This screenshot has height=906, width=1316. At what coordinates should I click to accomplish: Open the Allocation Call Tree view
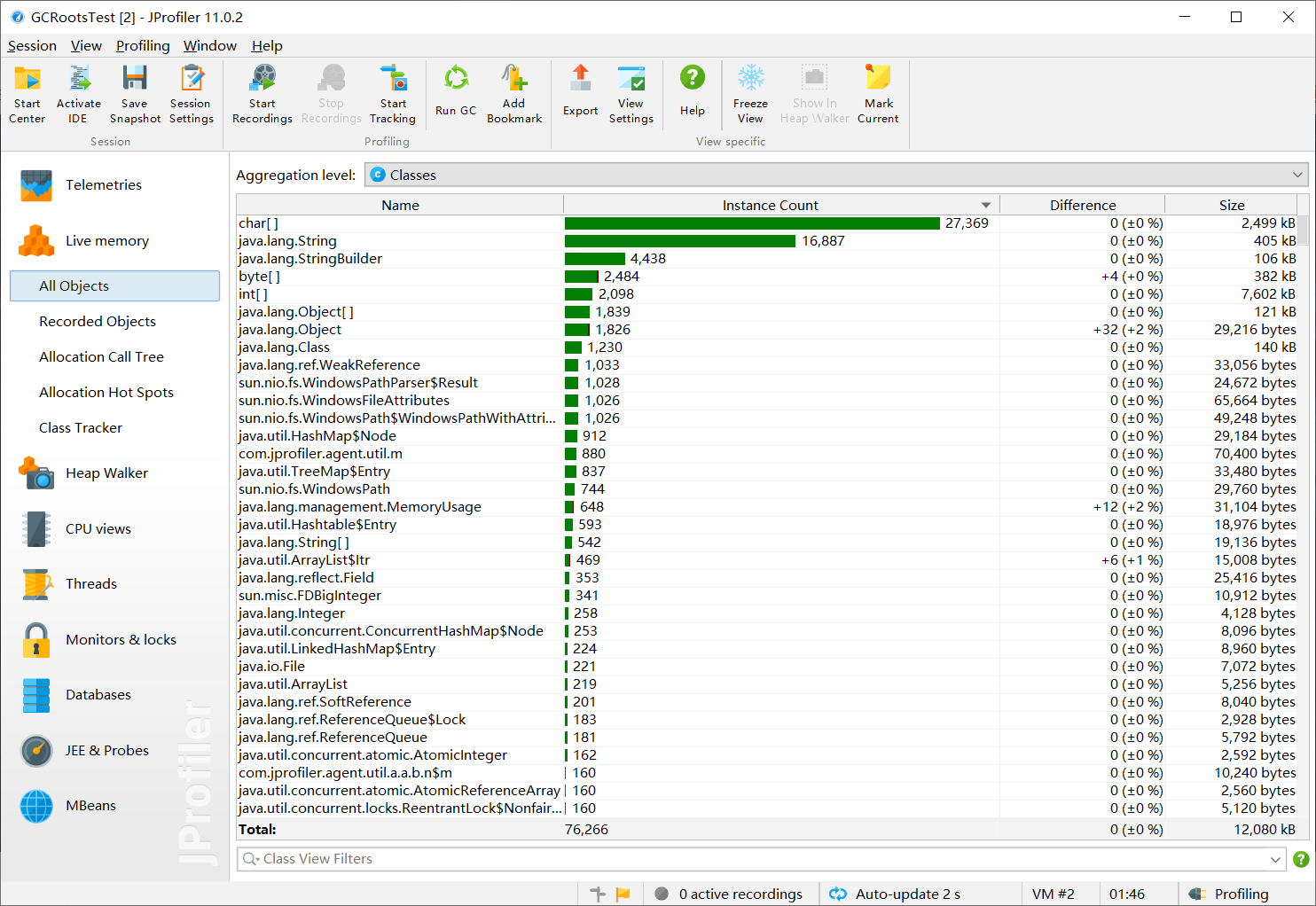point(101,357)
